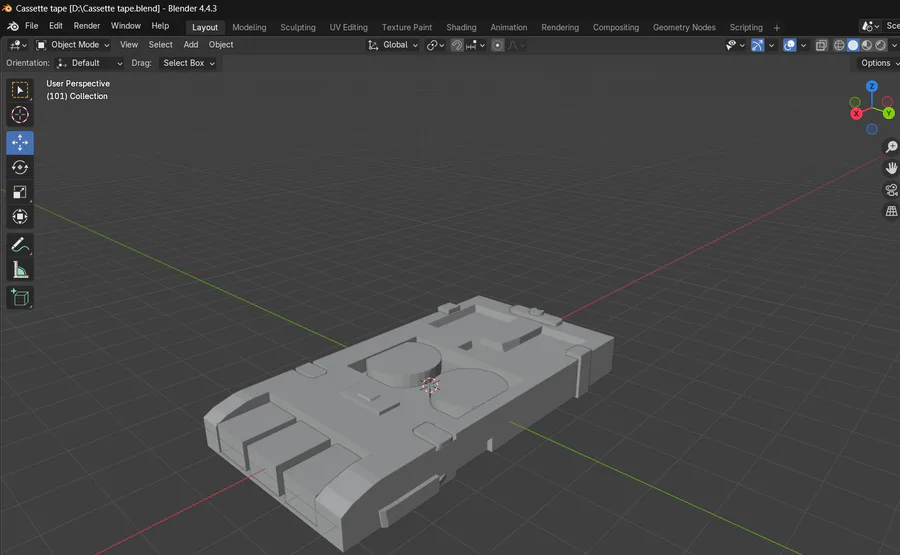This screenshot has height=555, width=900.
Task: Click the negative Z axis gizmo circle
Action: (872, 130)
